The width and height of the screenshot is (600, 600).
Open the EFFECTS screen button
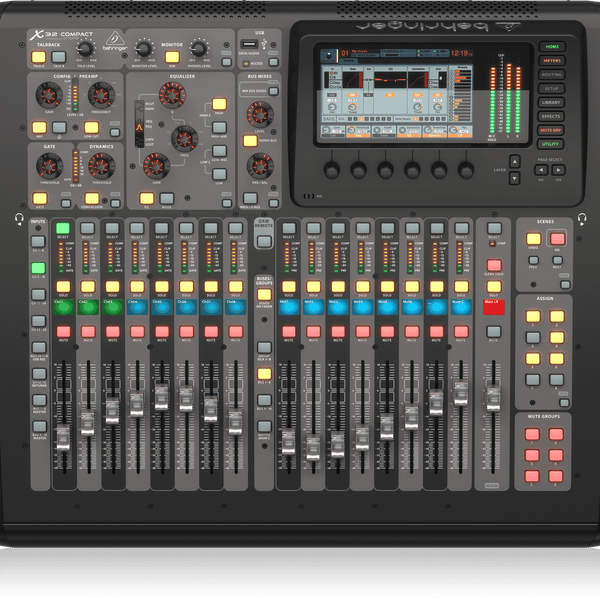tap(551, 116)
